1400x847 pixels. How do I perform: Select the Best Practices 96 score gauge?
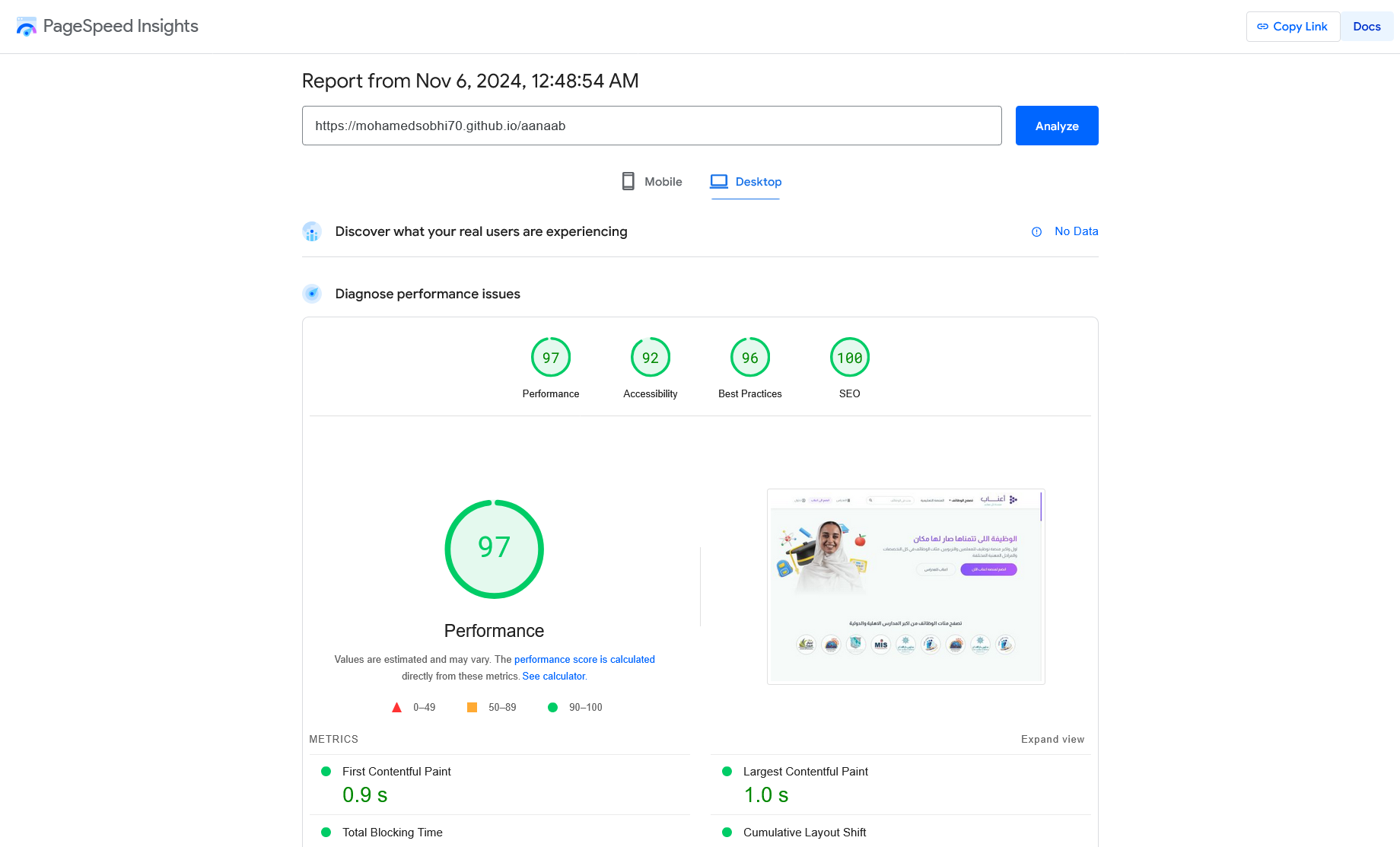pos(750,357)
